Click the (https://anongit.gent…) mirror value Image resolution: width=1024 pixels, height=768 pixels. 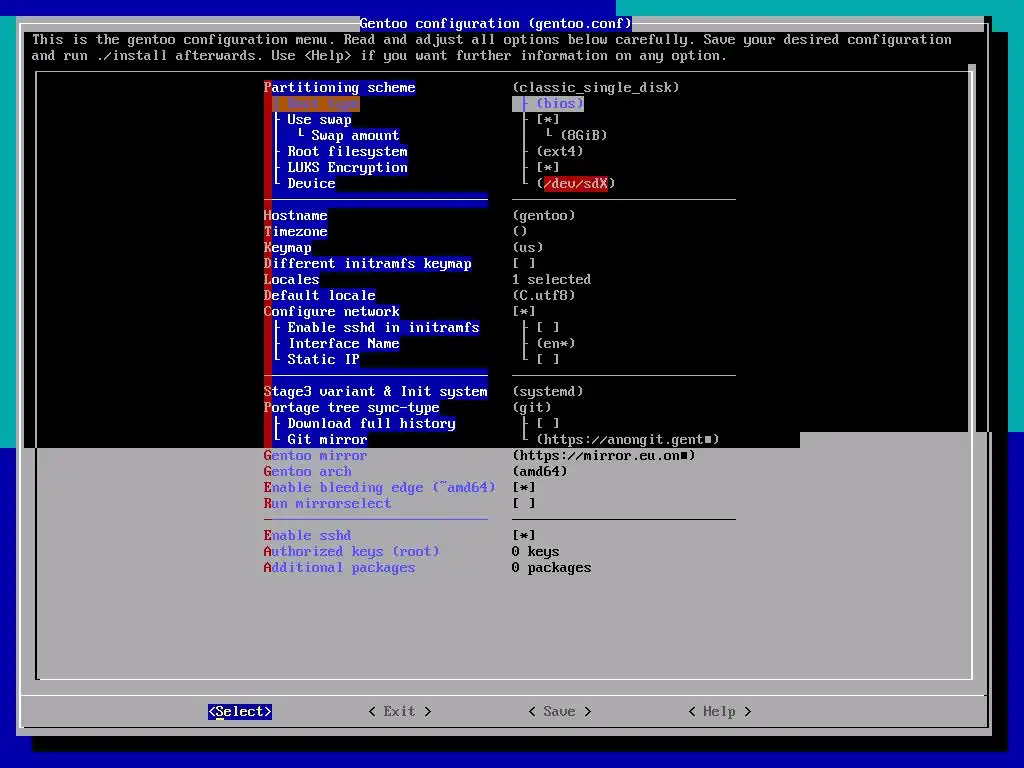coord(628,440)
